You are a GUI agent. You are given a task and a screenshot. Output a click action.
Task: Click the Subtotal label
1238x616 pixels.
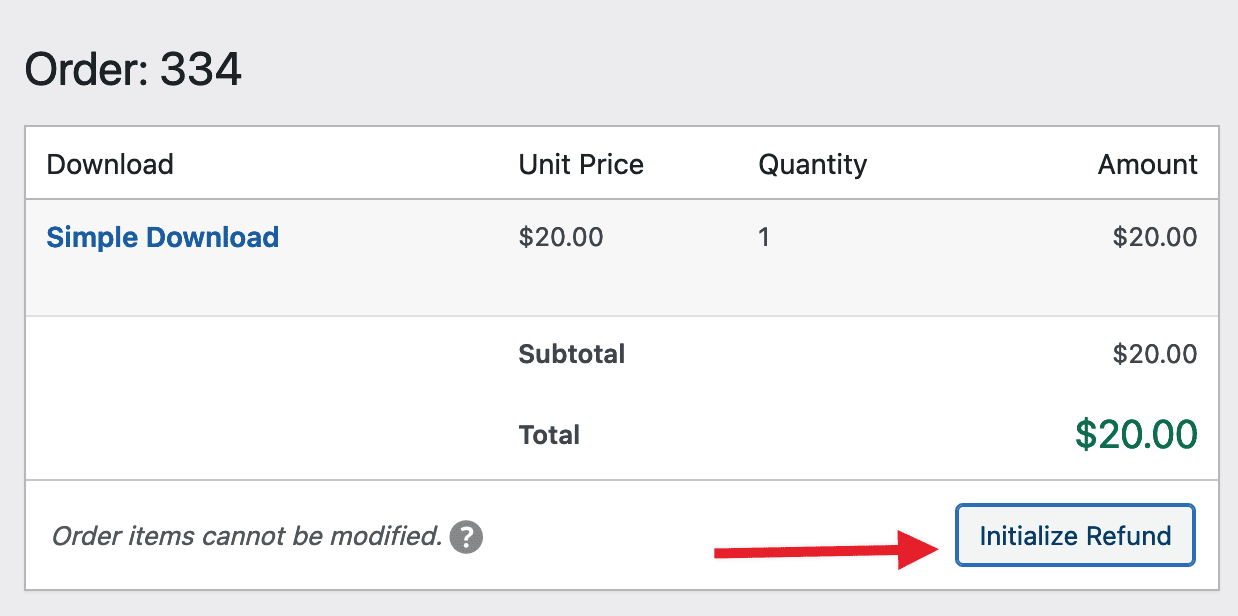pos(571,354)
